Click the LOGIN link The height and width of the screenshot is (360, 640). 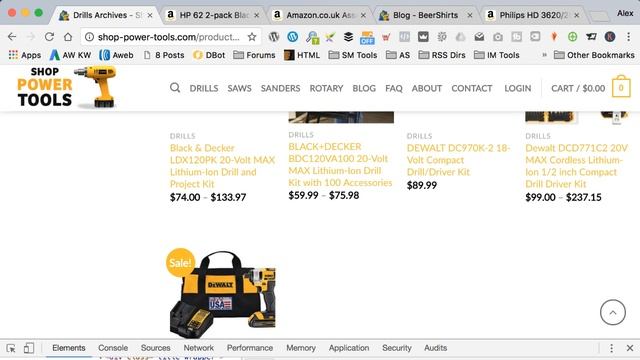(518, 88)
